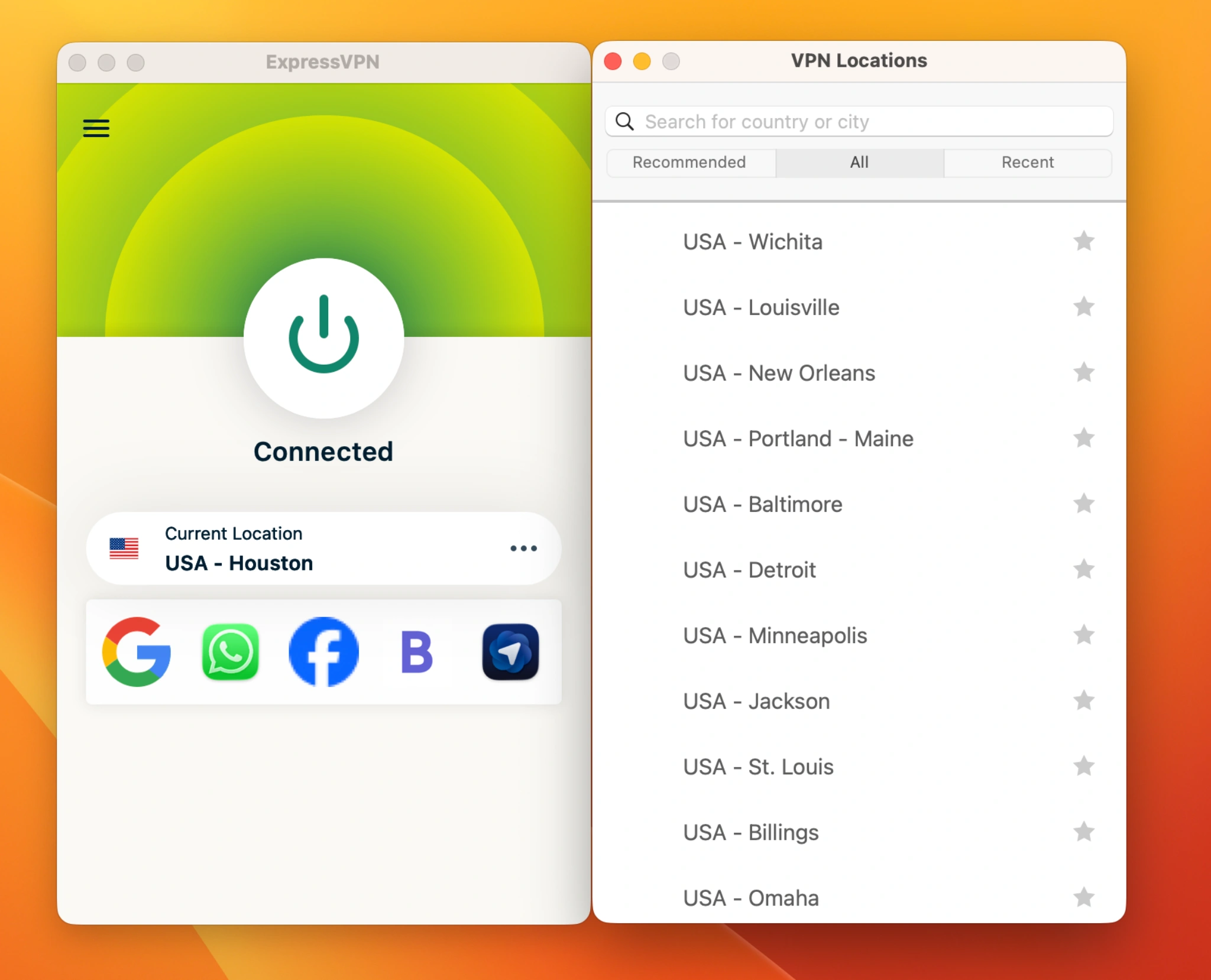The width and height of the screenshot is (1211, 980).
Task: Star the USA - Detroit server
Action: (x=1085, y=570)
